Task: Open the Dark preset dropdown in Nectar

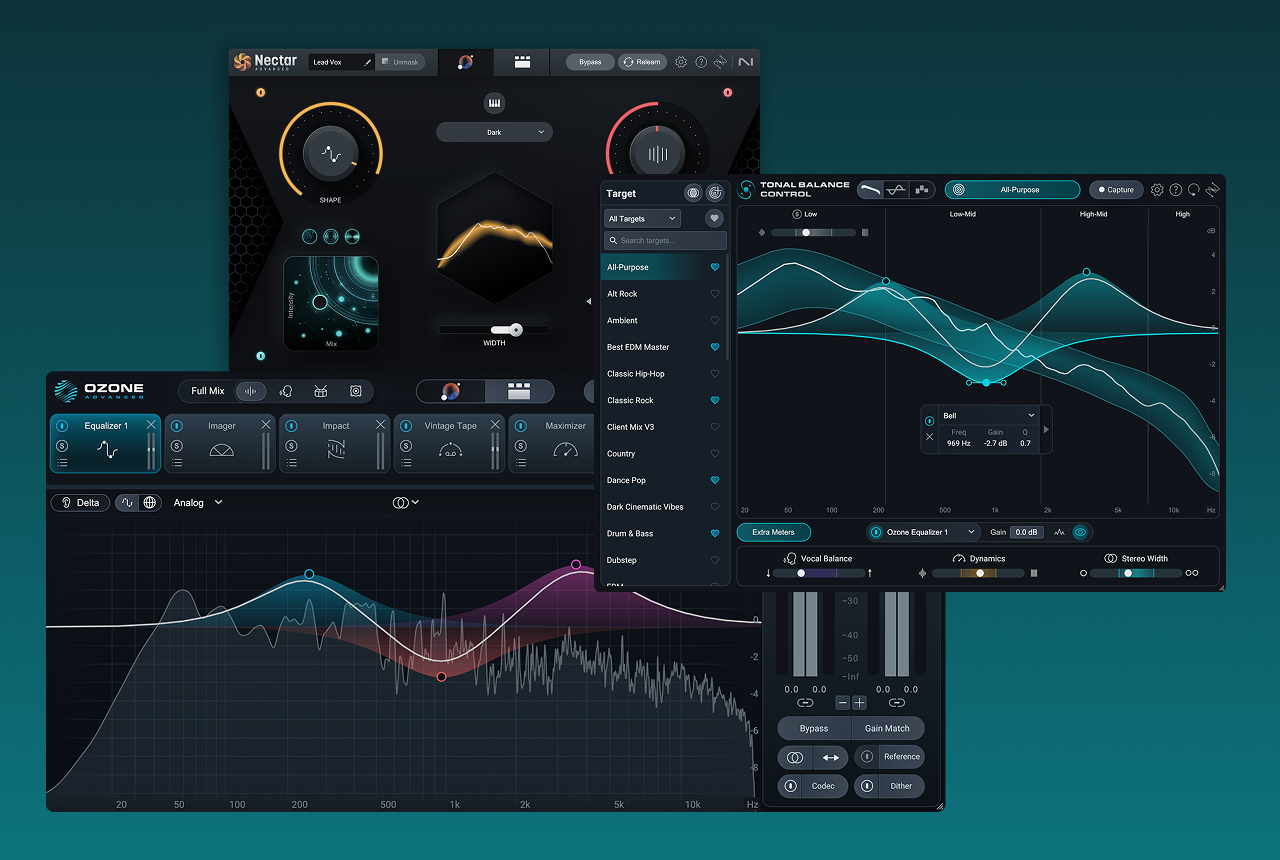Action: (x=494, y=132)
